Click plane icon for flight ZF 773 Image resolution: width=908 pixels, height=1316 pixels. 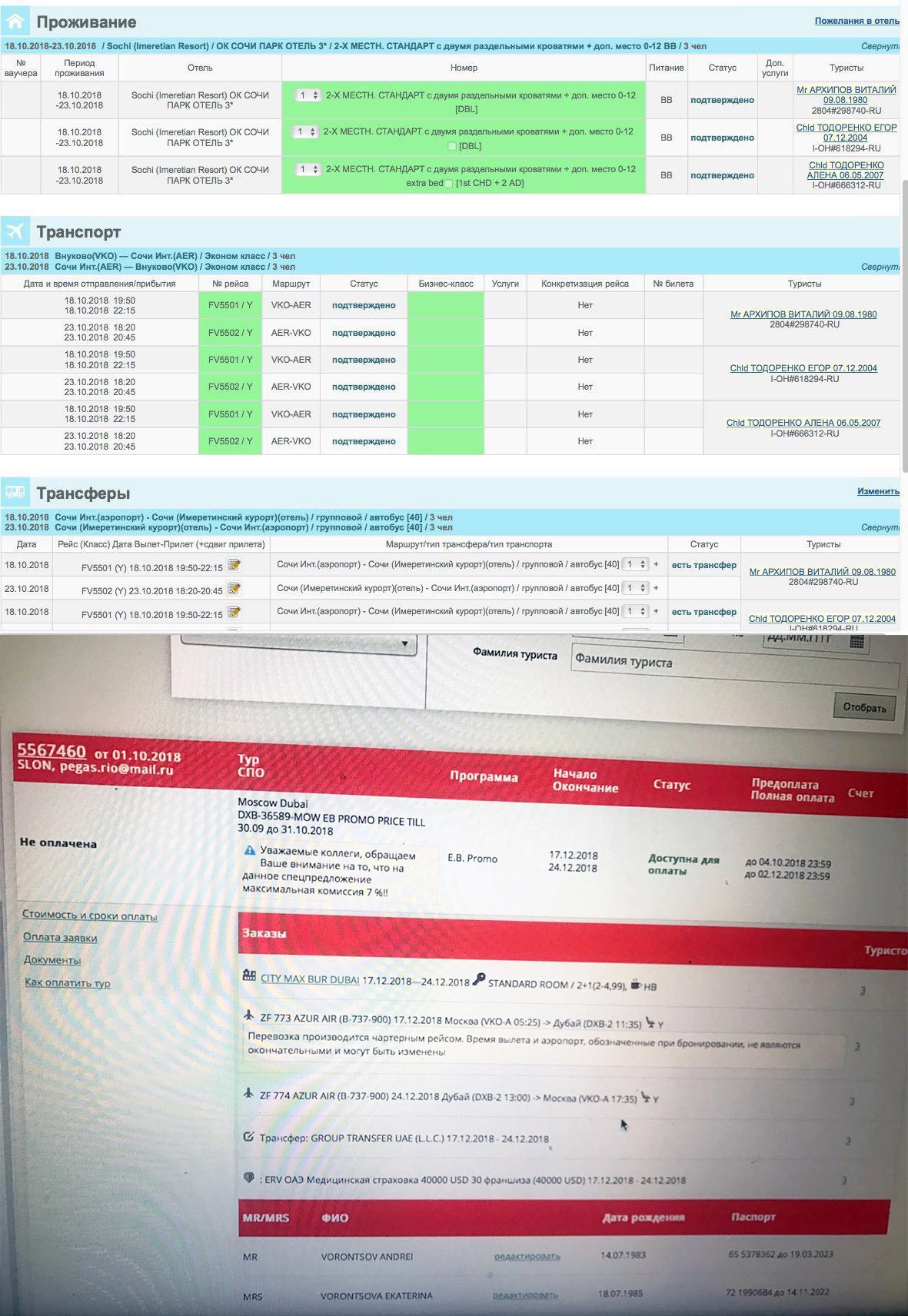(x=248, y=1015)
